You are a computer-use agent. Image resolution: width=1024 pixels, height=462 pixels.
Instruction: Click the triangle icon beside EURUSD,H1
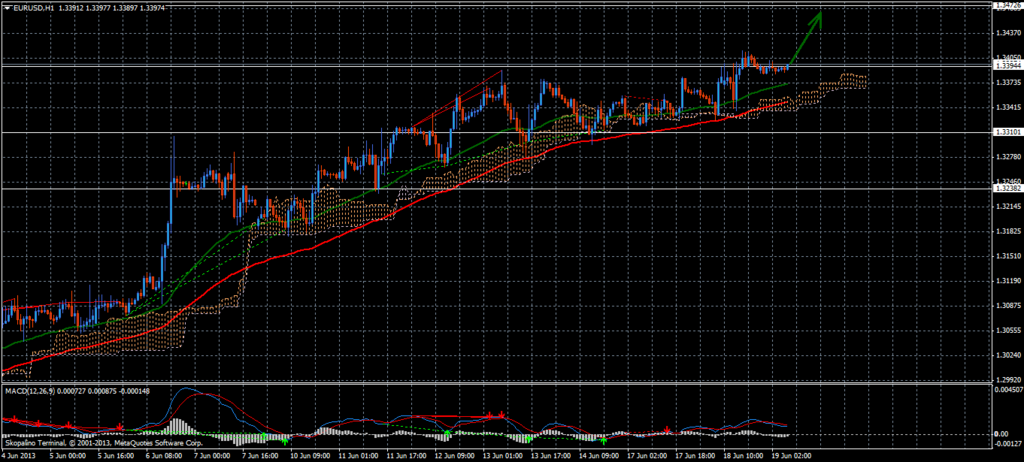pos(6,9)
